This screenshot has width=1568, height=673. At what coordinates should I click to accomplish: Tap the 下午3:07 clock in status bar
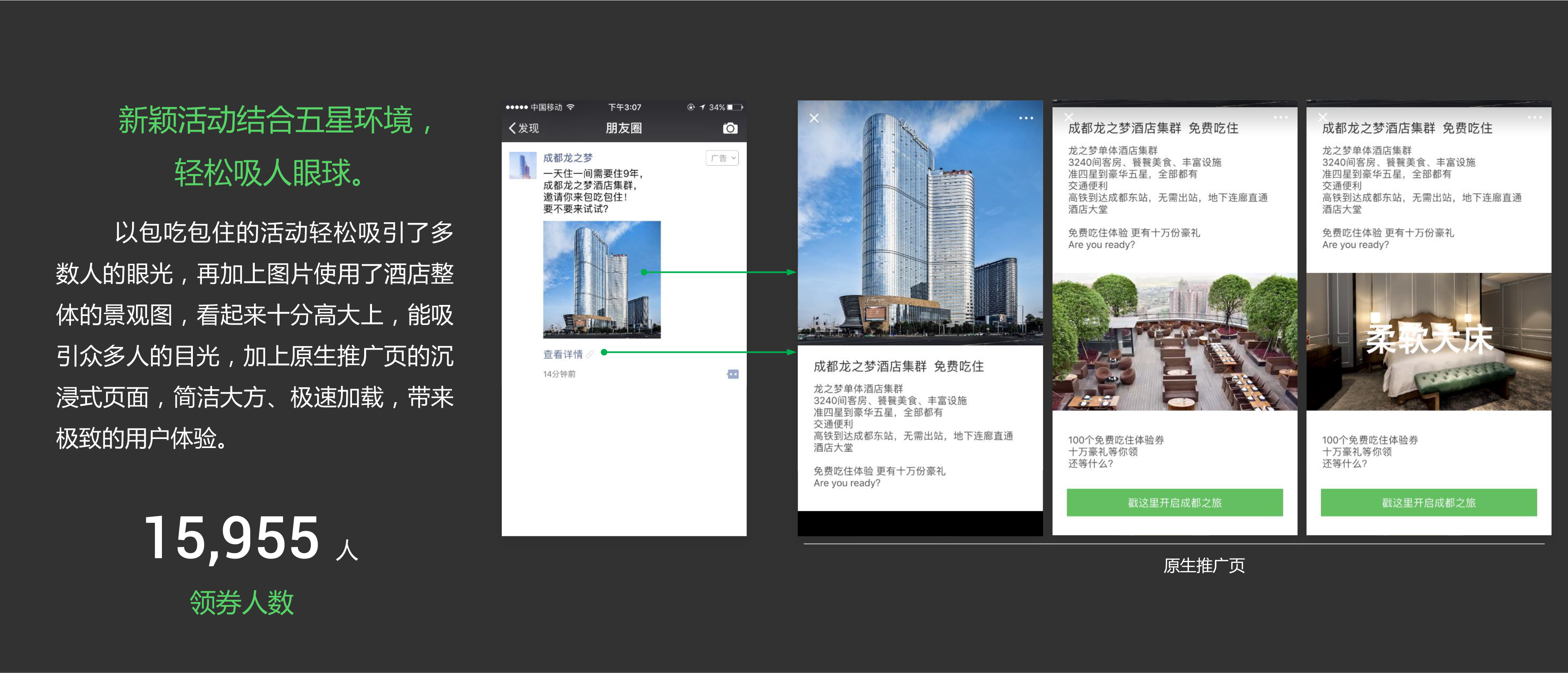624,107
